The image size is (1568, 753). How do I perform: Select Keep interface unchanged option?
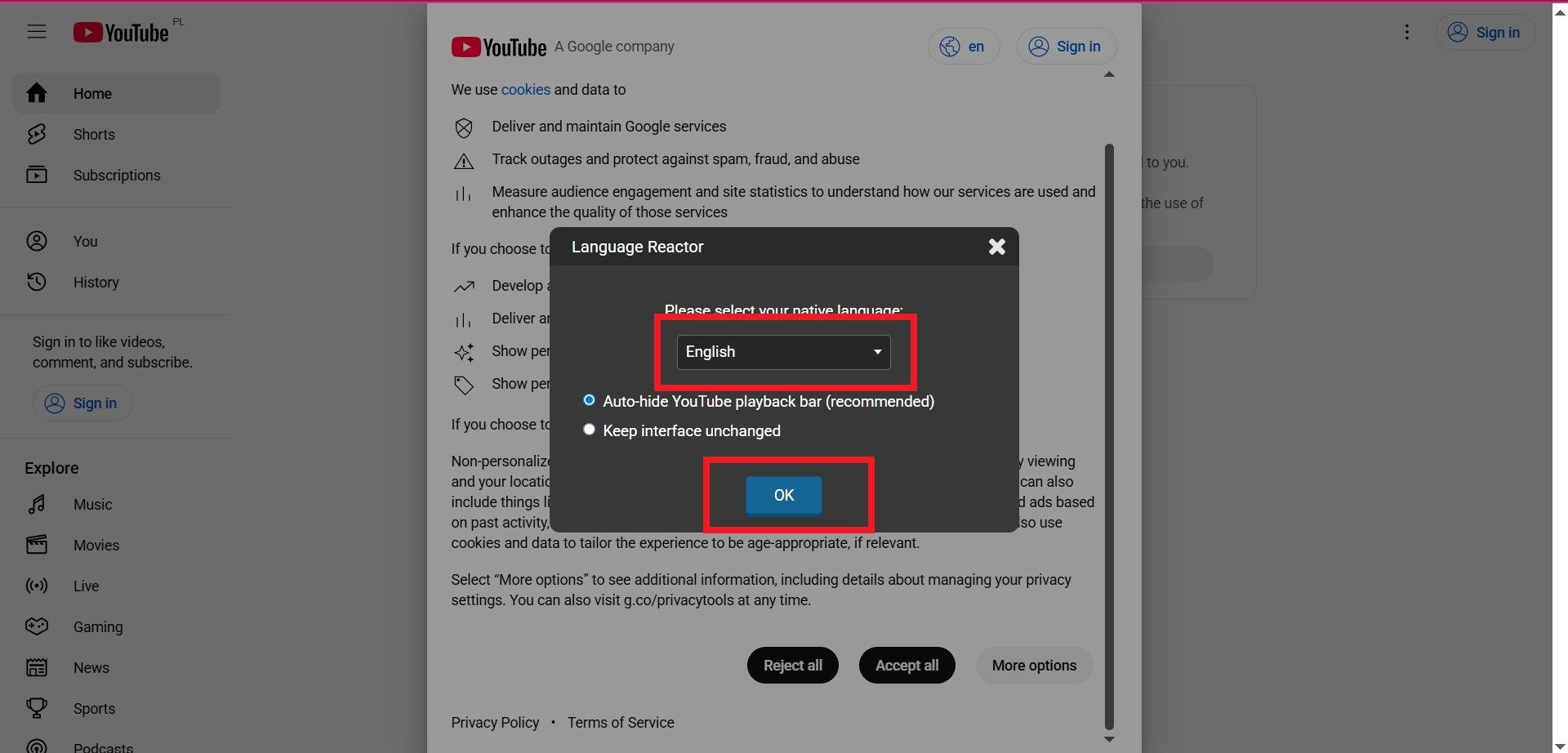click(x=589, y=430)
